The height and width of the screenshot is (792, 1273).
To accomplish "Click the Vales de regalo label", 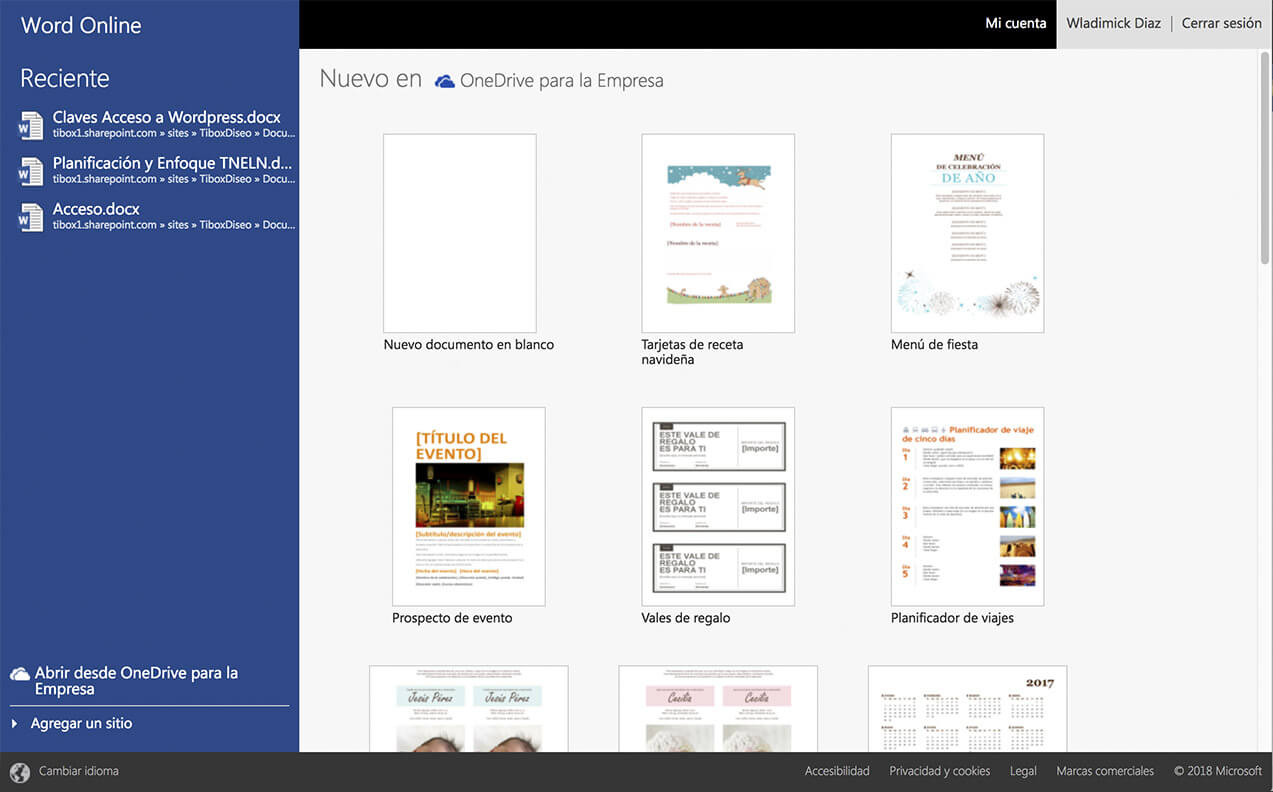I will point(686,618).
